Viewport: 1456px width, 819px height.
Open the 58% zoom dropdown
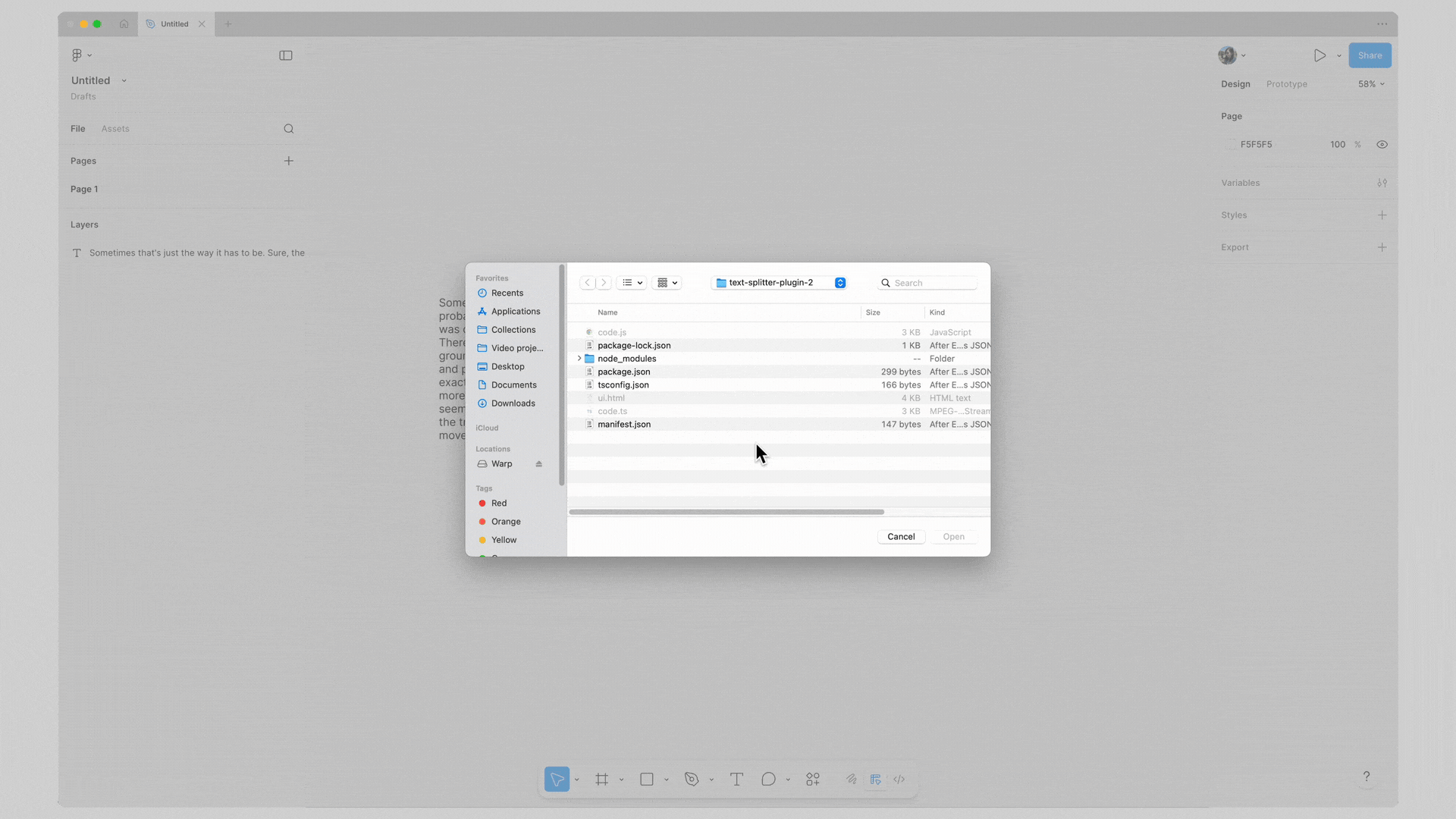click(1370, 83)
